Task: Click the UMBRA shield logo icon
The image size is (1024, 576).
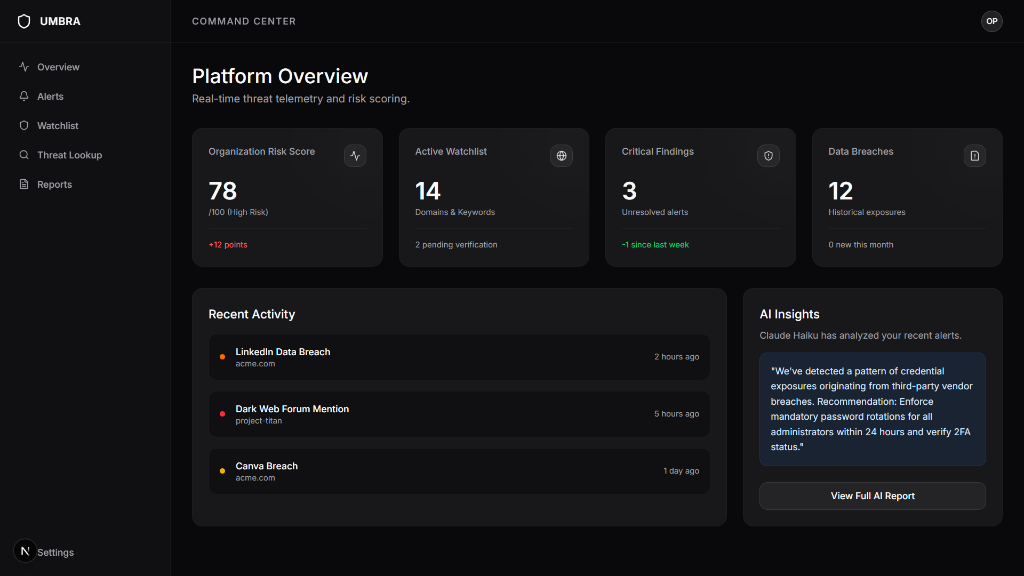Action: coord(24,22)
